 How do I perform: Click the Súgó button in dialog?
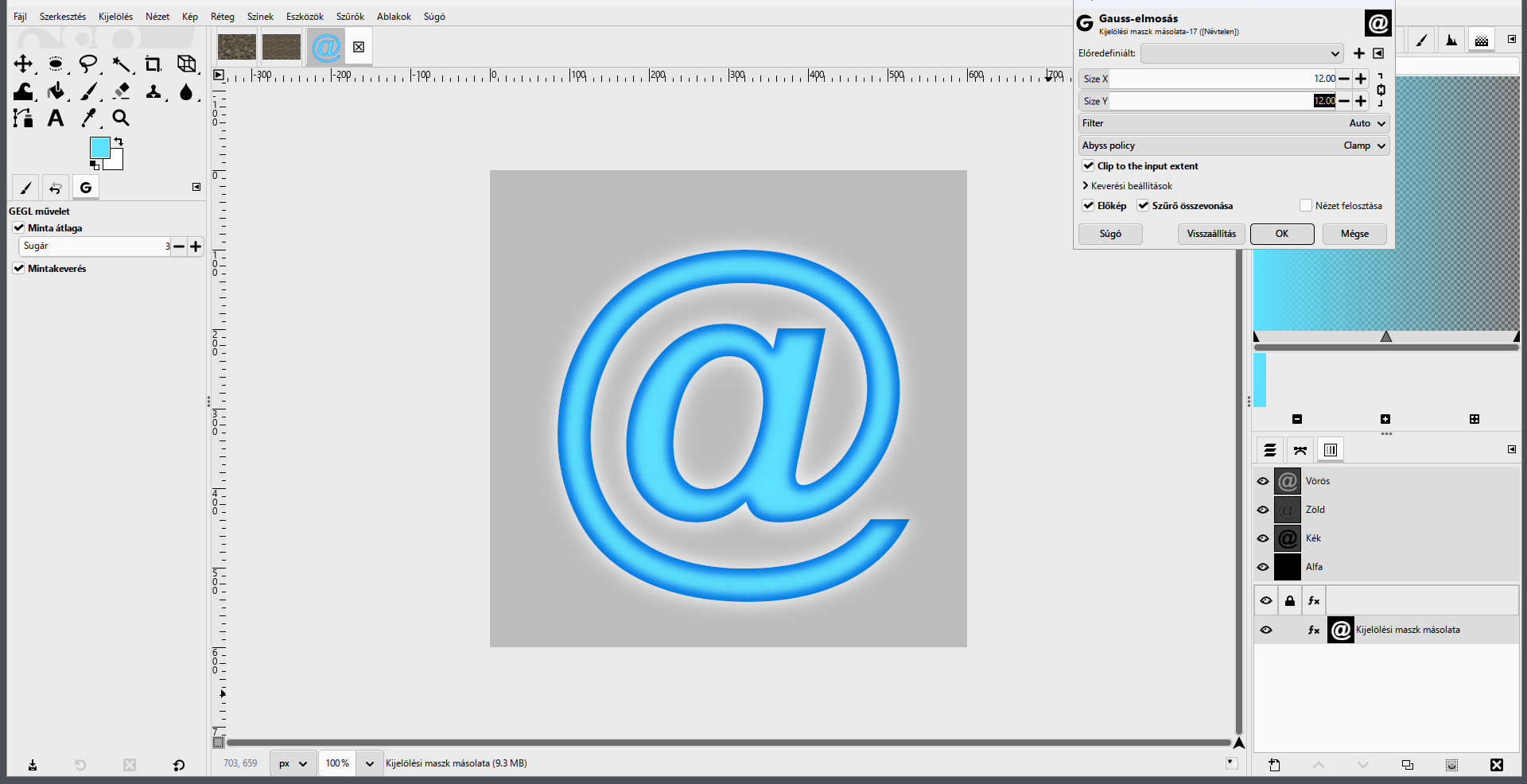click(x=1110, y=234)
